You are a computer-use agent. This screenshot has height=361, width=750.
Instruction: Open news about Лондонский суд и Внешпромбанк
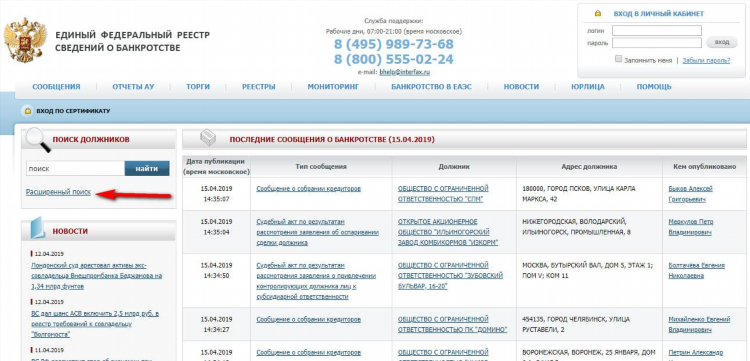tap(97, 276)
